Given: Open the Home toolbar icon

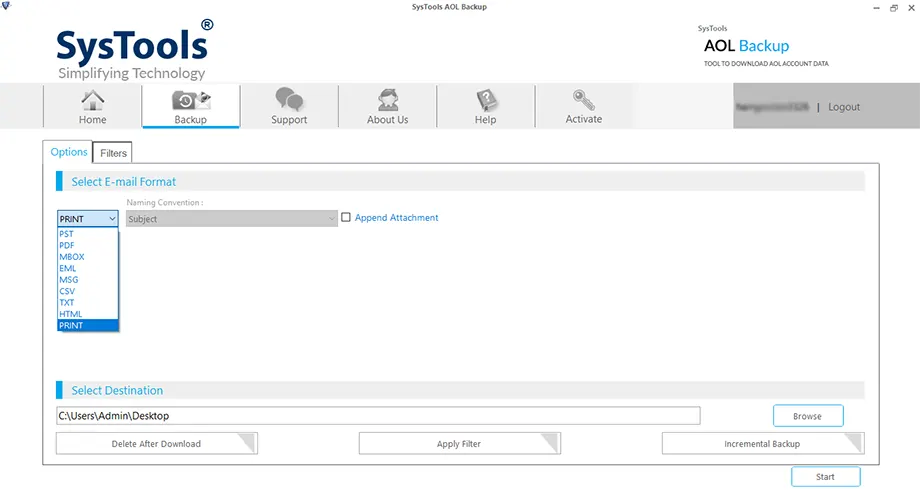Looking at the screenshot, I should pyautogui.click(x=92, y=100).
